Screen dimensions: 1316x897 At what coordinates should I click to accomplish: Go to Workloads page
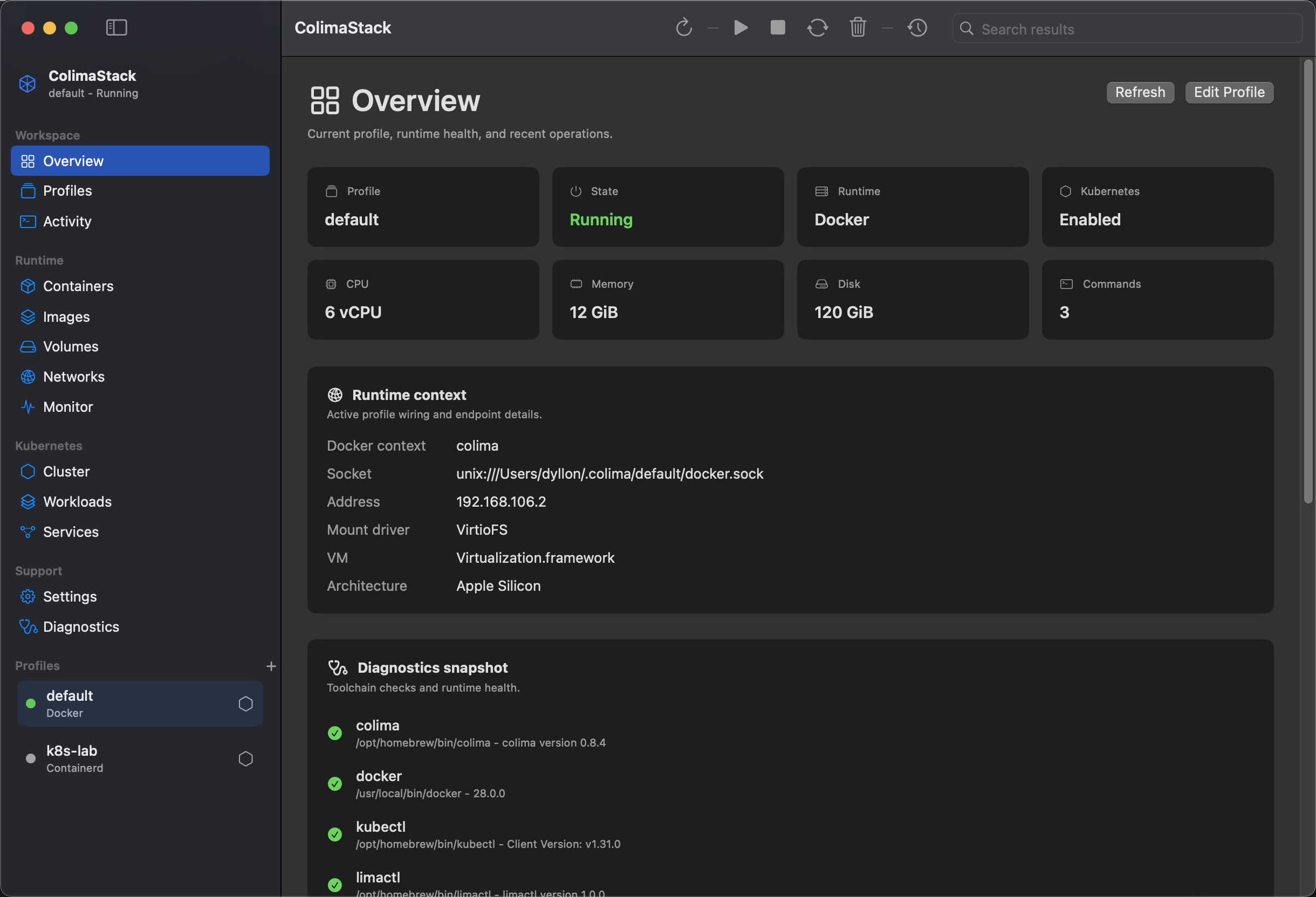pos(140,502)
